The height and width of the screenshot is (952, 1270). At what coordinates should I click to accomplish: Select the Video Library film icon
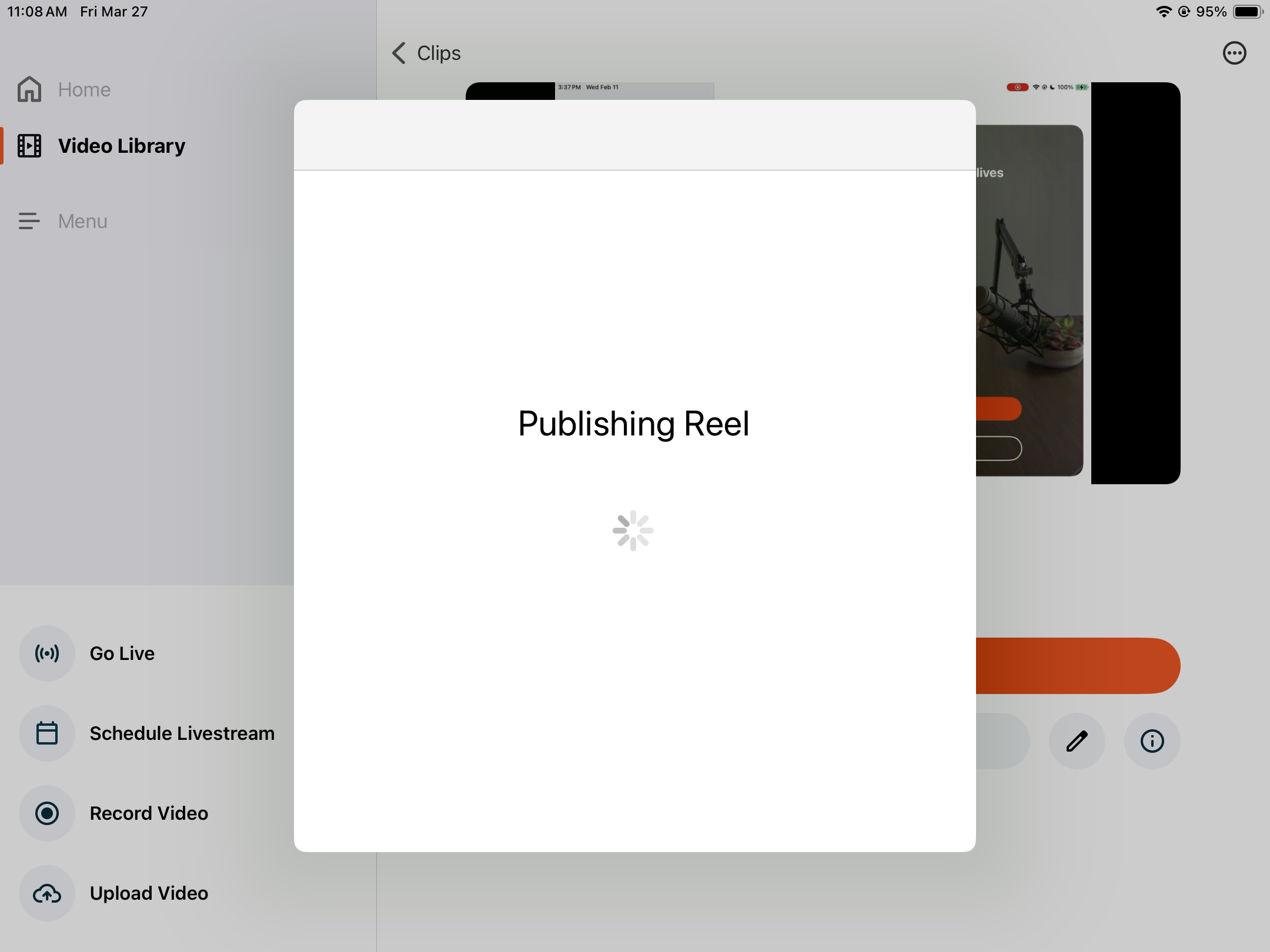[29, 146]
